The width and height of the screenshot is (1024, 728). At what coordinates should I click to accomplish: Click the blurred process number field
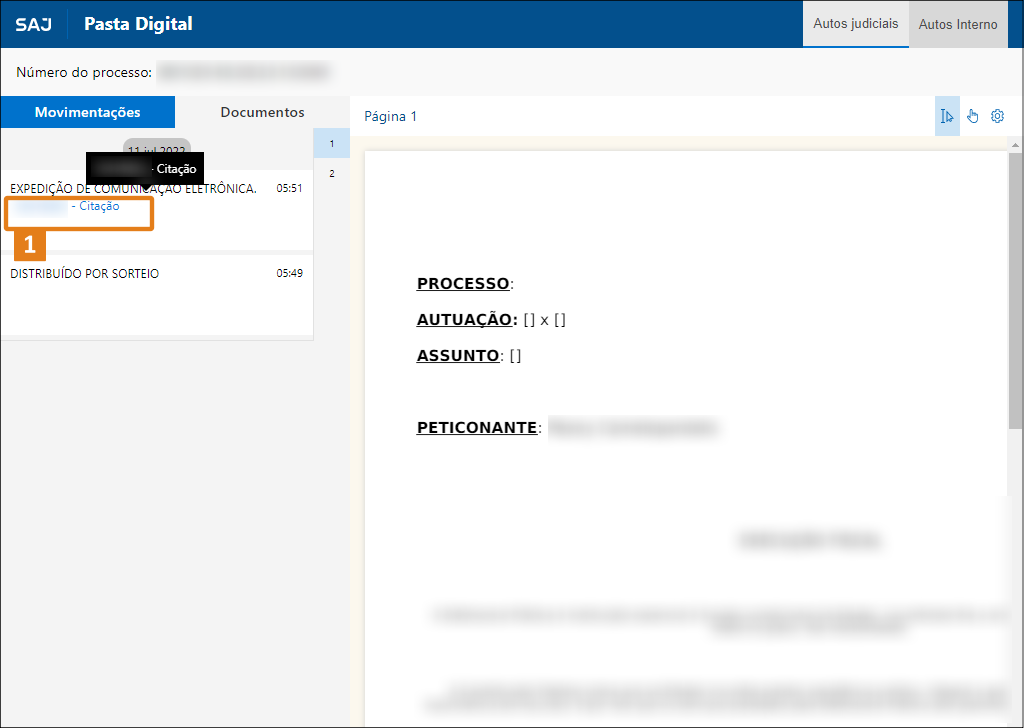pos(244,72)
